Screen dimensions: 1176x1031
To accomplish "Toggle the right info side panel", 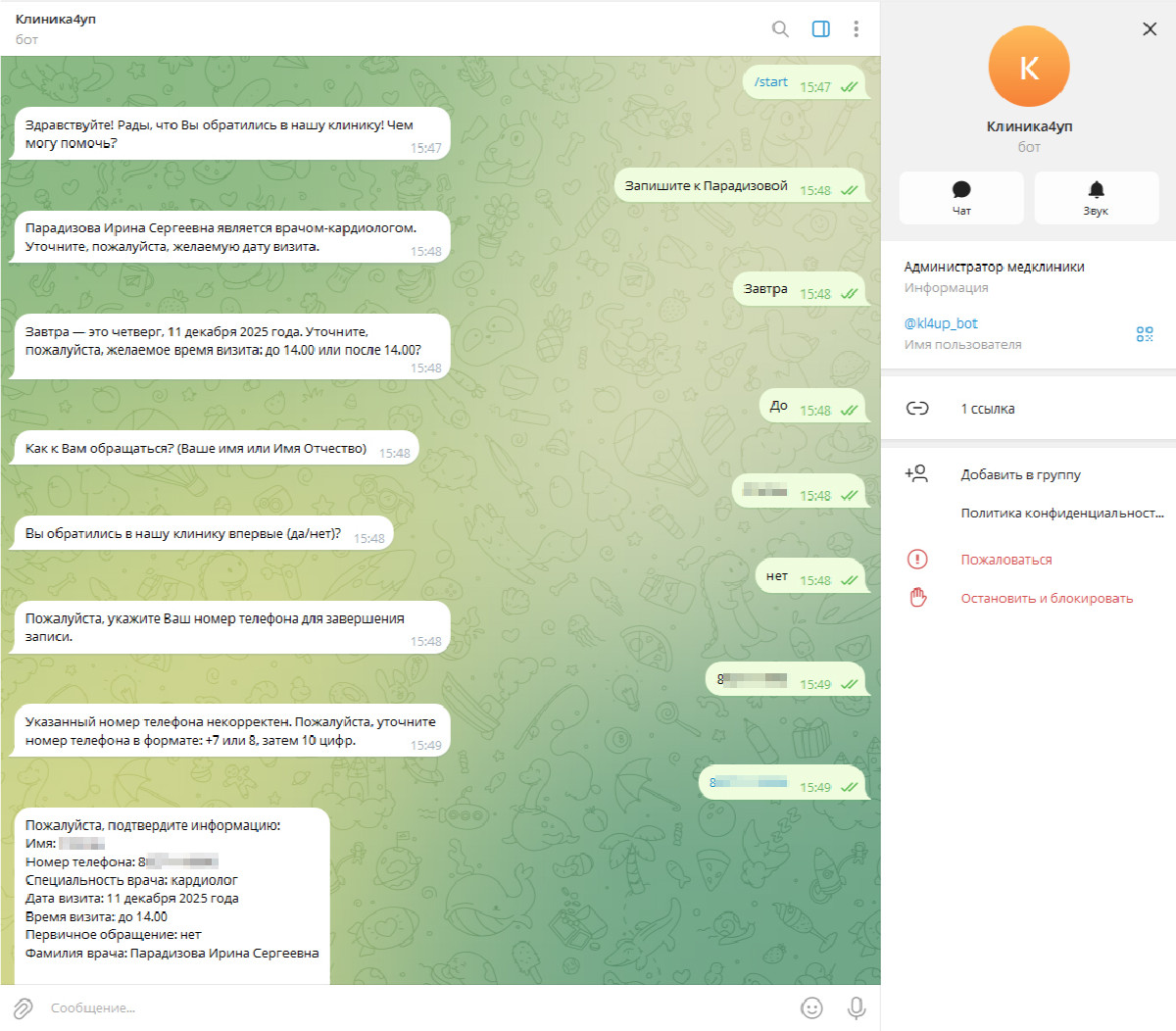I will pyautogui.click(x=821, y=28).
